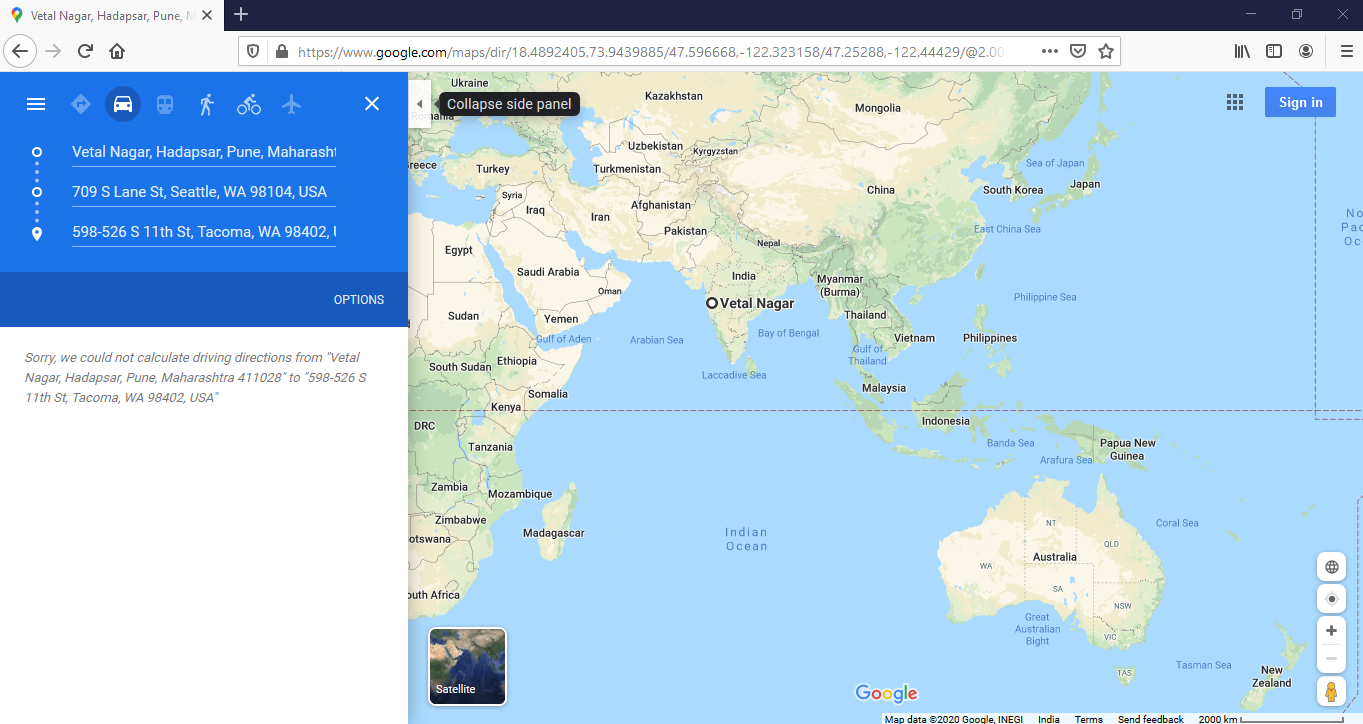The image size is (1363, 724).
Task: Select driving mode car icon
Action: [123, 104]
